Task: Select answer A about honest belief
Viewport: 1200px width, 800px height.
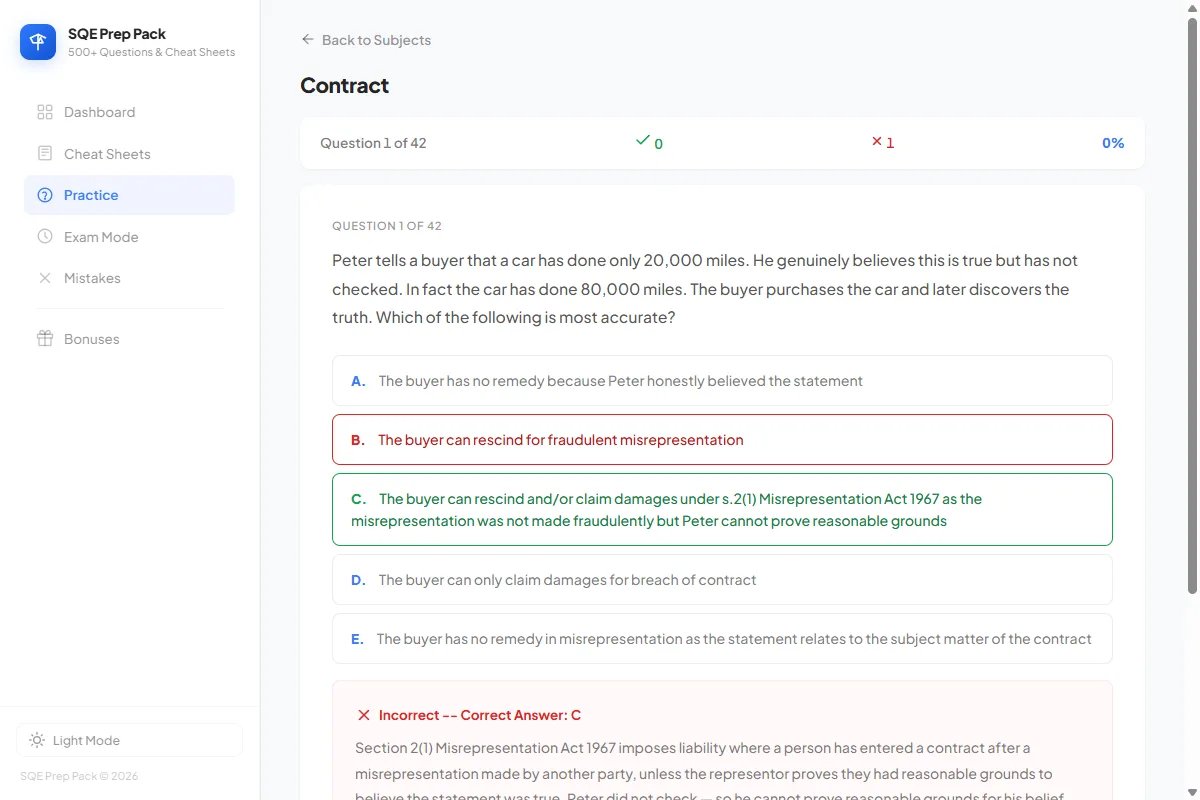Action: click(x=722, y=381)
